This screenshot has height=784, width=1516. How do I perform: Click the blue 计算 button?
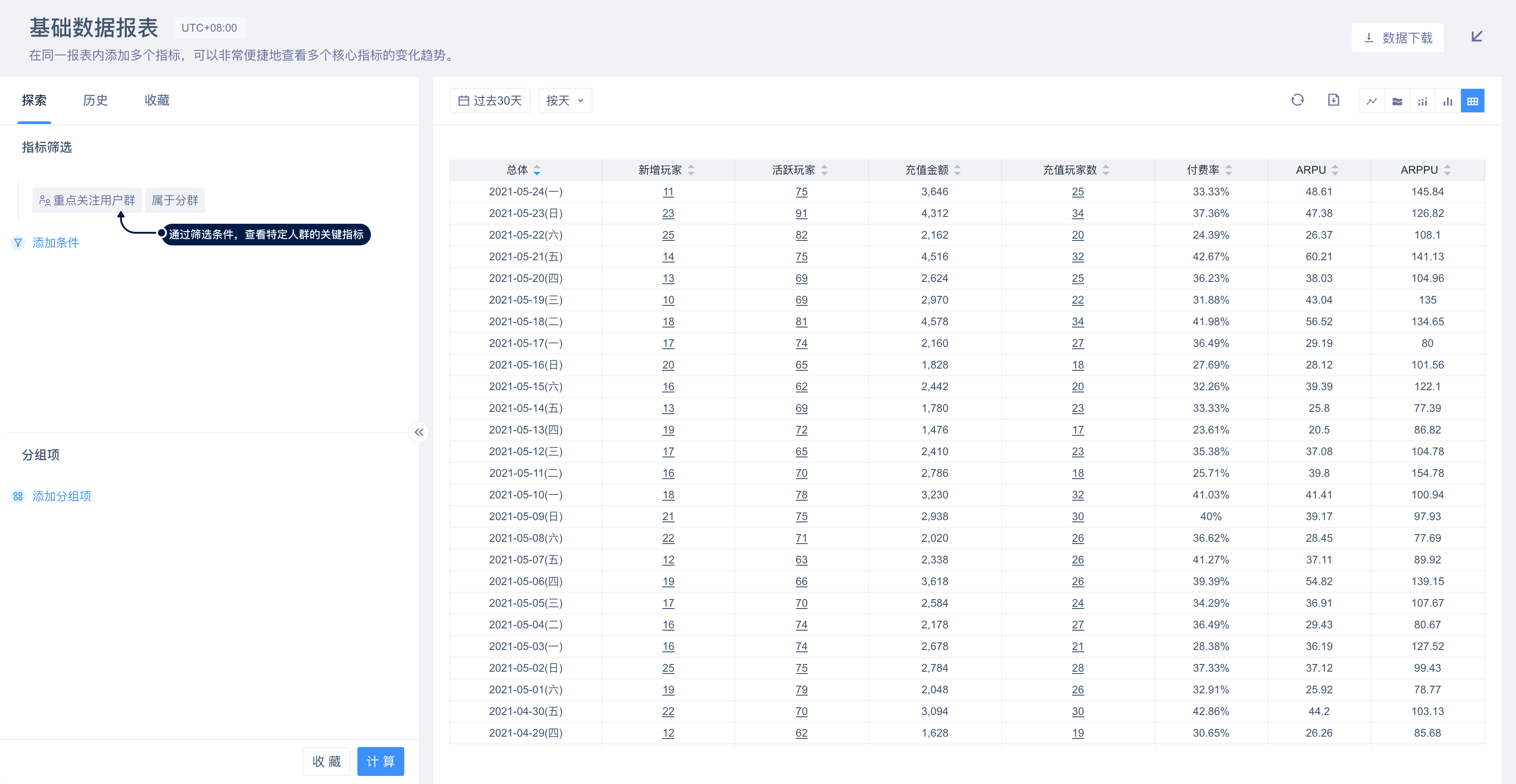(380, 761)
